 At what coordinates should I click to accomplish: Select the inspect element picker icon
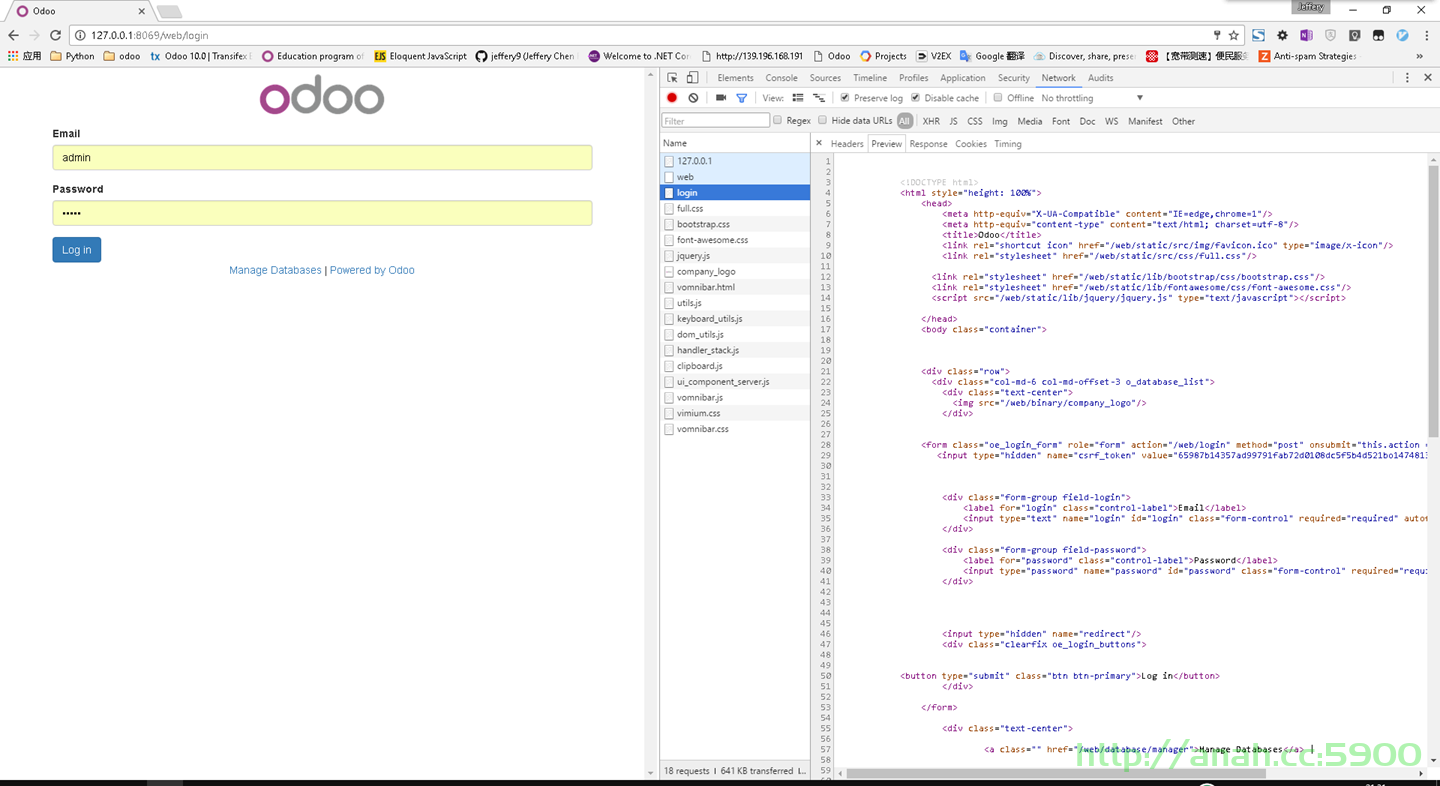pos(673,78)
